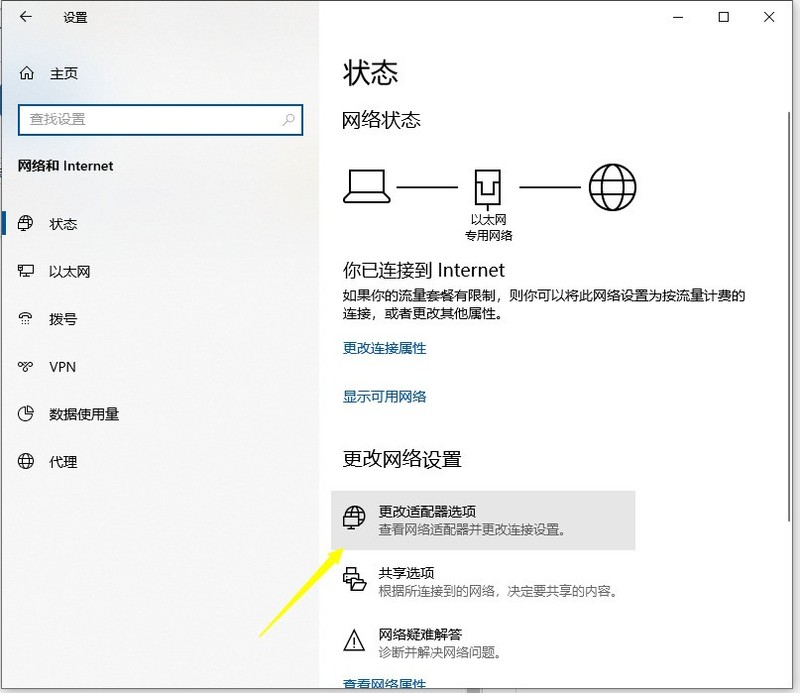The height and width of the screenshot is (693, 800).
Task: Click the data usage (数据使用量) clock icon
Action: [27, 414]
